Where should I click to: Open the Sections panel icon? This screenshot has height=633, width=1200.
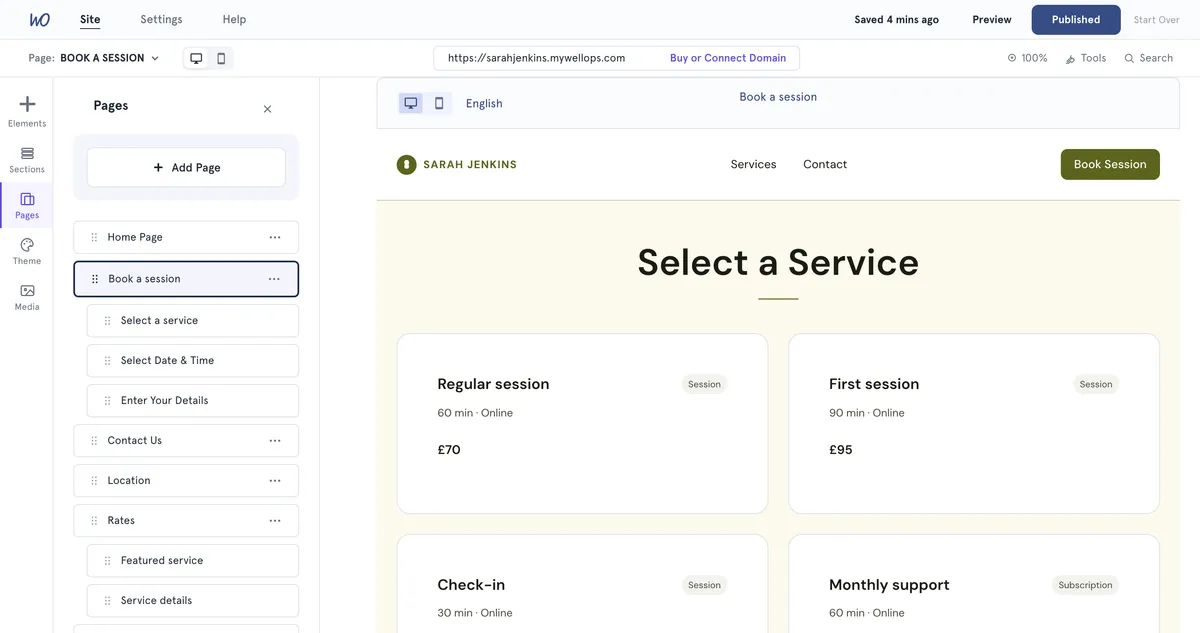(x=27, y=159)
